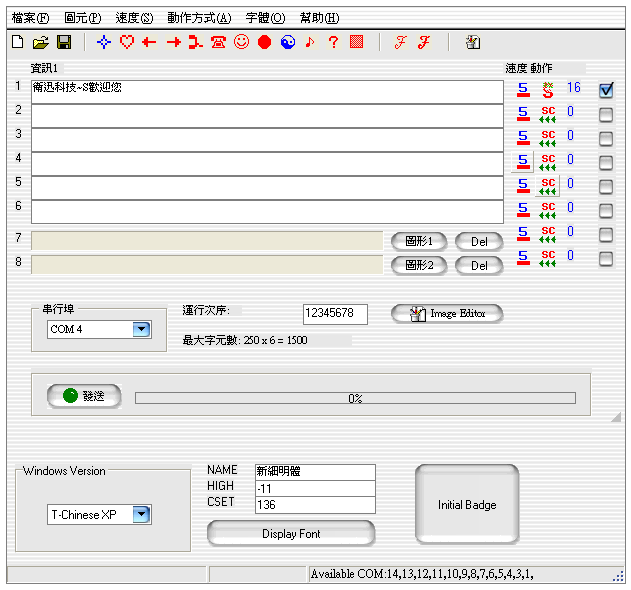Click the speed 5 icon for row 1
Viewport: 631px width, 590px height.
tap(523, 89)
